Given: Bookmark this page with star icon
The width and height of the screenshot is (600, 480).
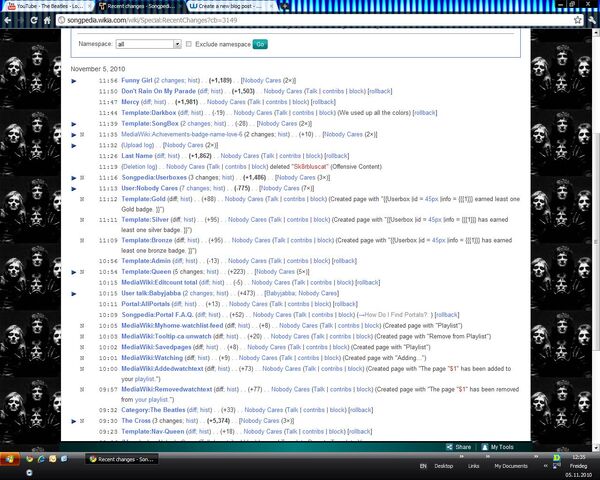Looking at the screenshot, I should pos(577,20).
